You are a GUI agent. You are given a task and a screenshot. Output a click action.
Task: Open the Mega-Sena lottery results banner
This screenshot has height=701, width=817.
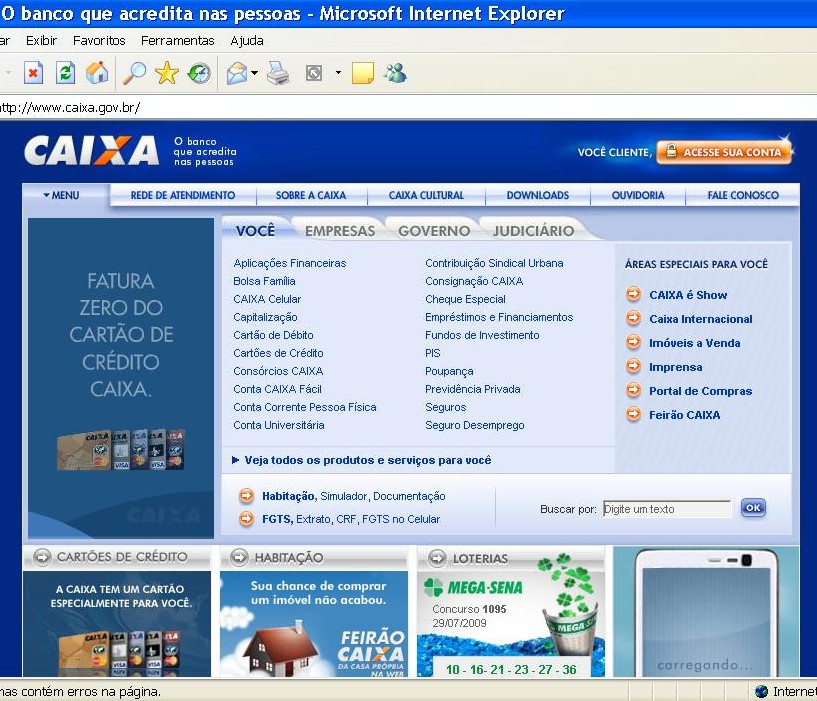tap(511, 624)
